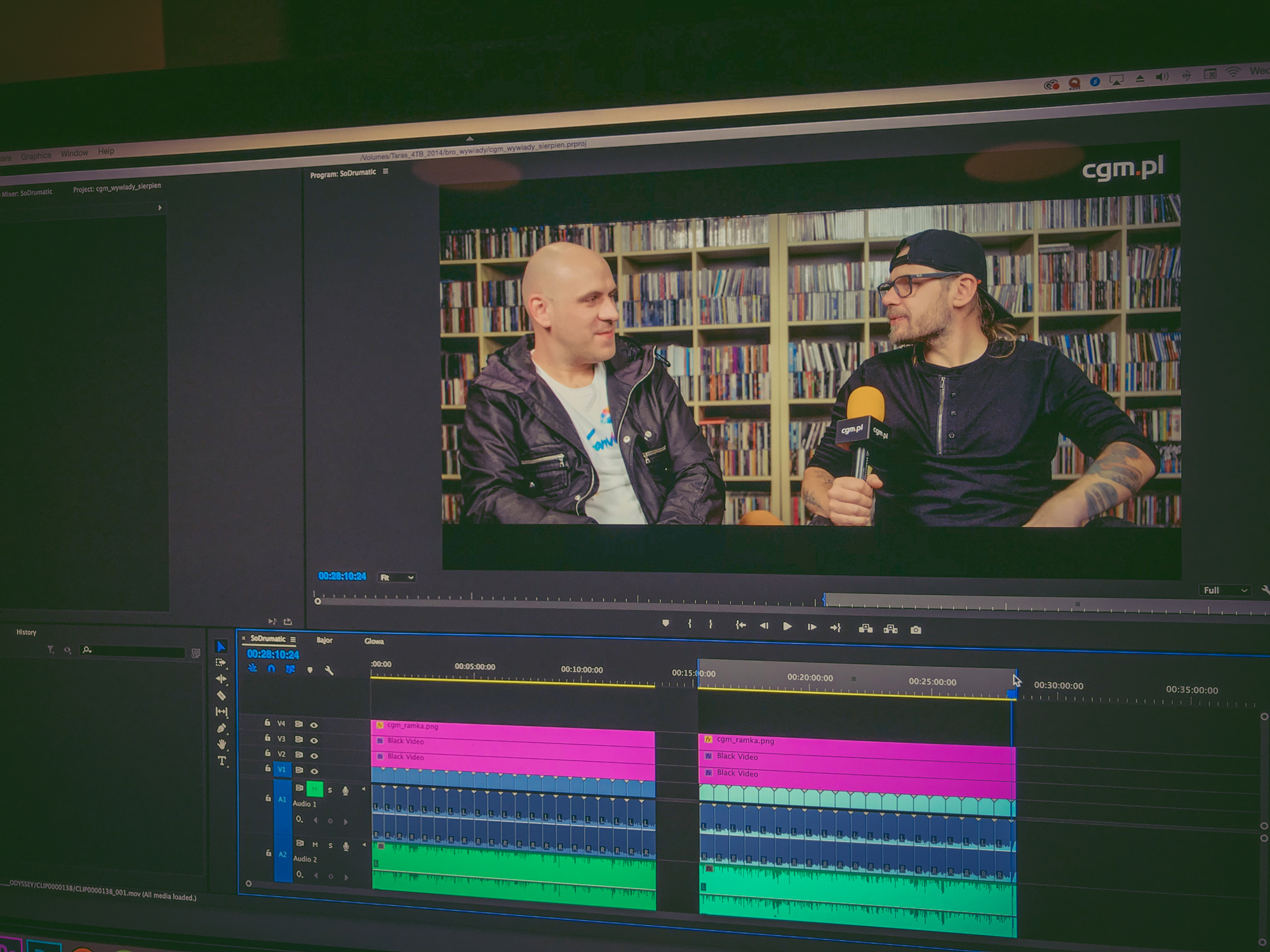Select the Hand tool
Screen dimensions: 1270x952
[222, 744]
